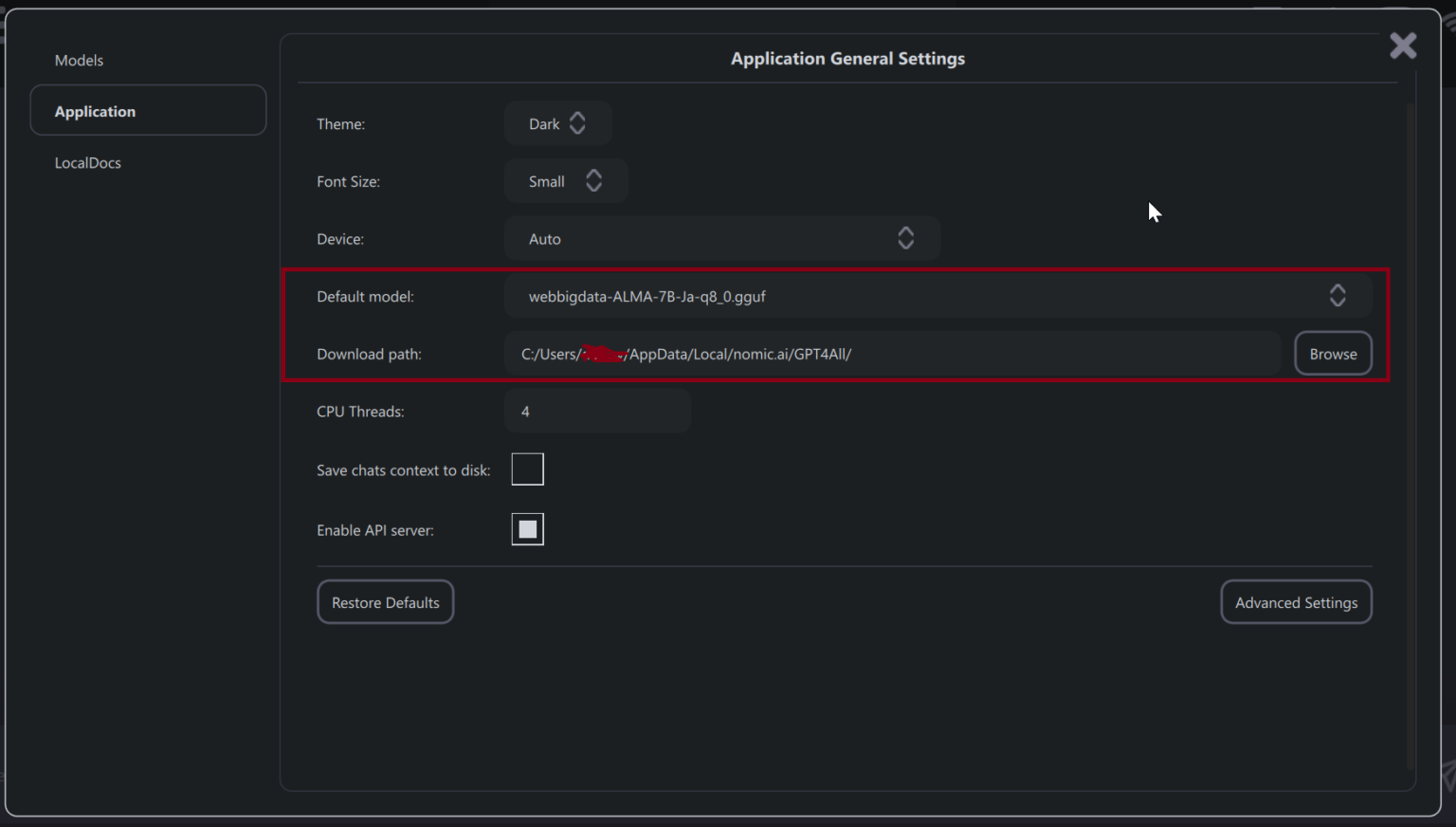The height and width of the screenshot is (827, 1456).
Task: Select the download path text field
Action: [891, 353]
